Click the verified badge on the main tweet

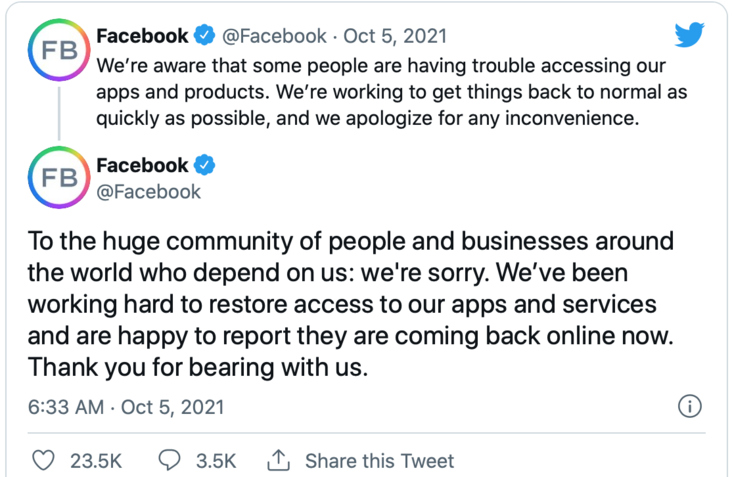204,165
